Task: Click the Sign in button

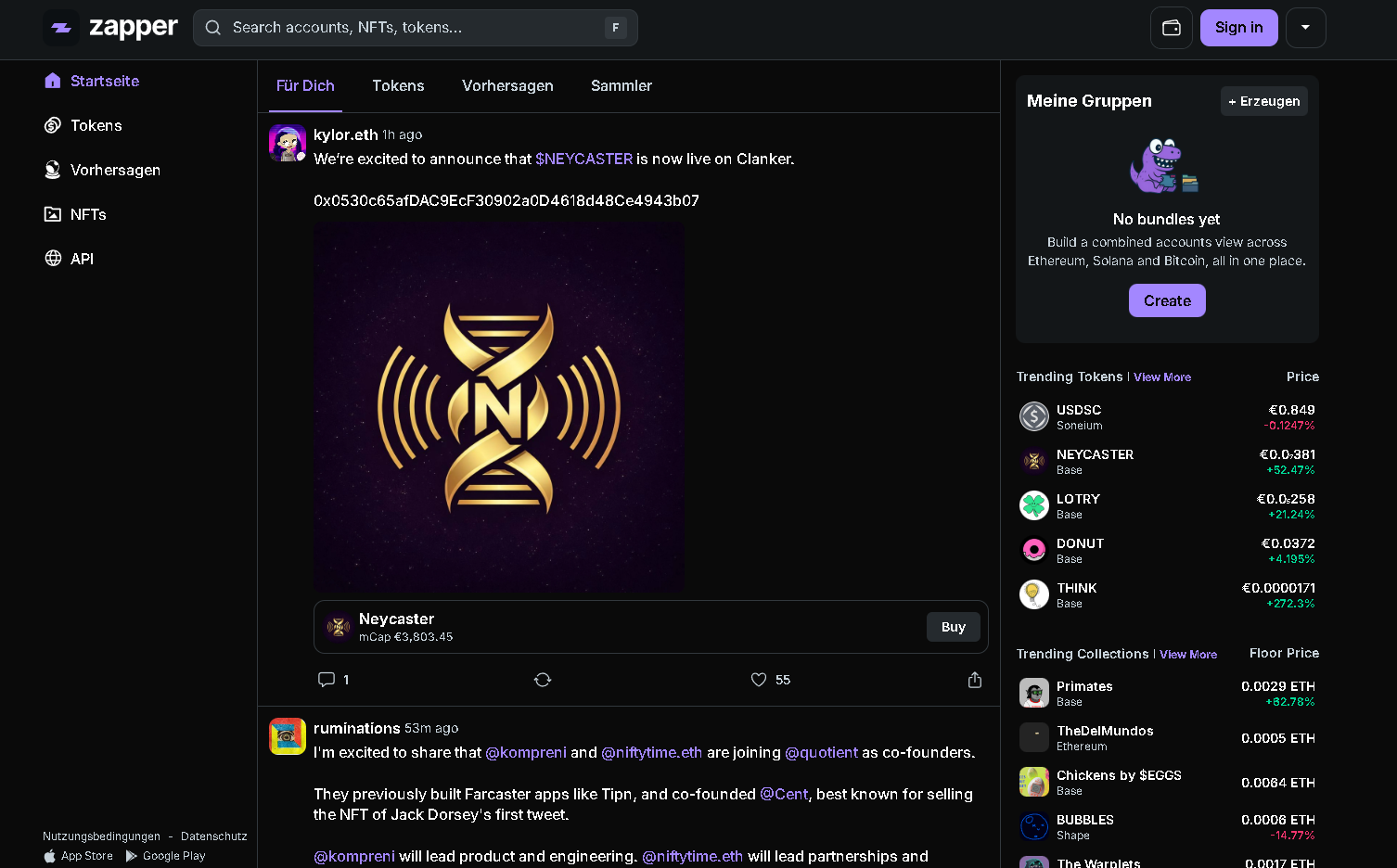Action: tap(1238, 28)
